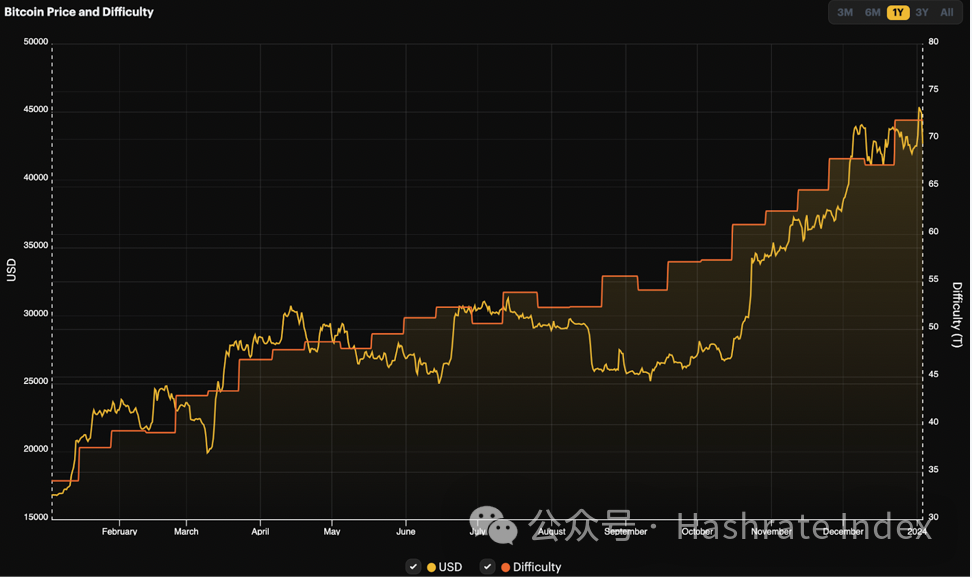Toggle the USD series checkbox

coord(413,567)
